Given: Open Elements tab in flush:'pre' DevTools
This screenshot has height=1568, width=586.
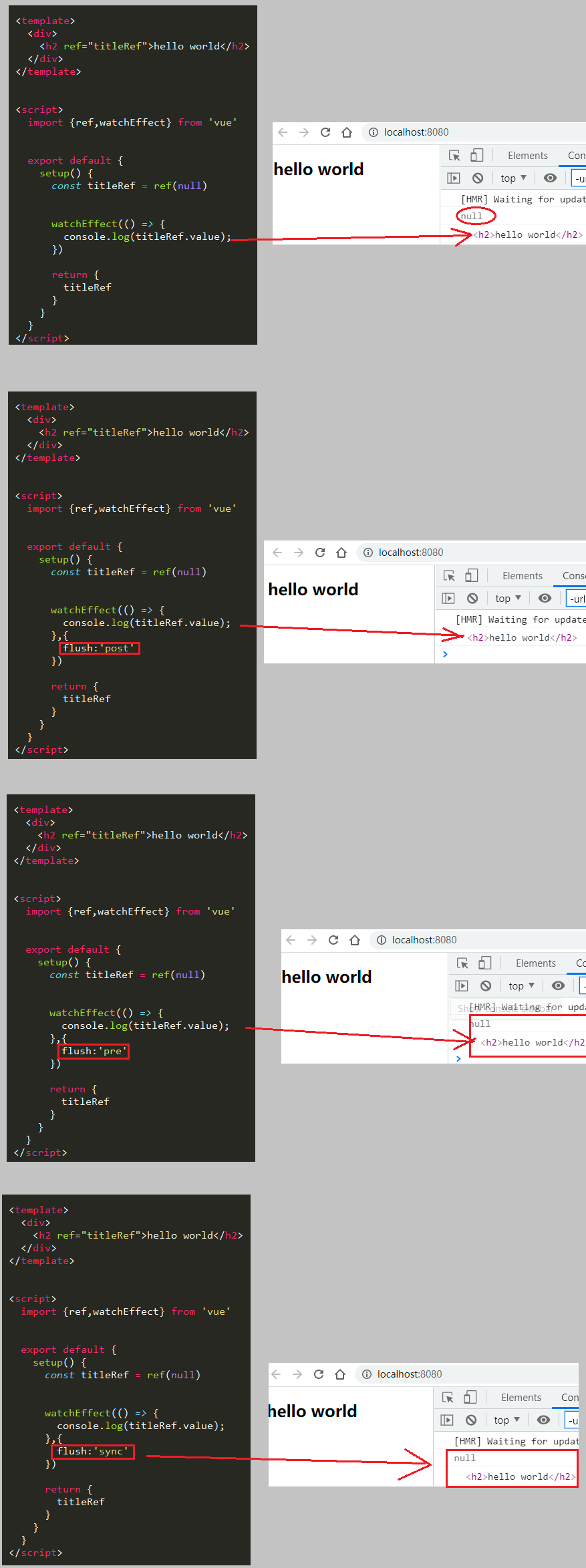Looking at the screenshot, I should [x=536, y=963].
